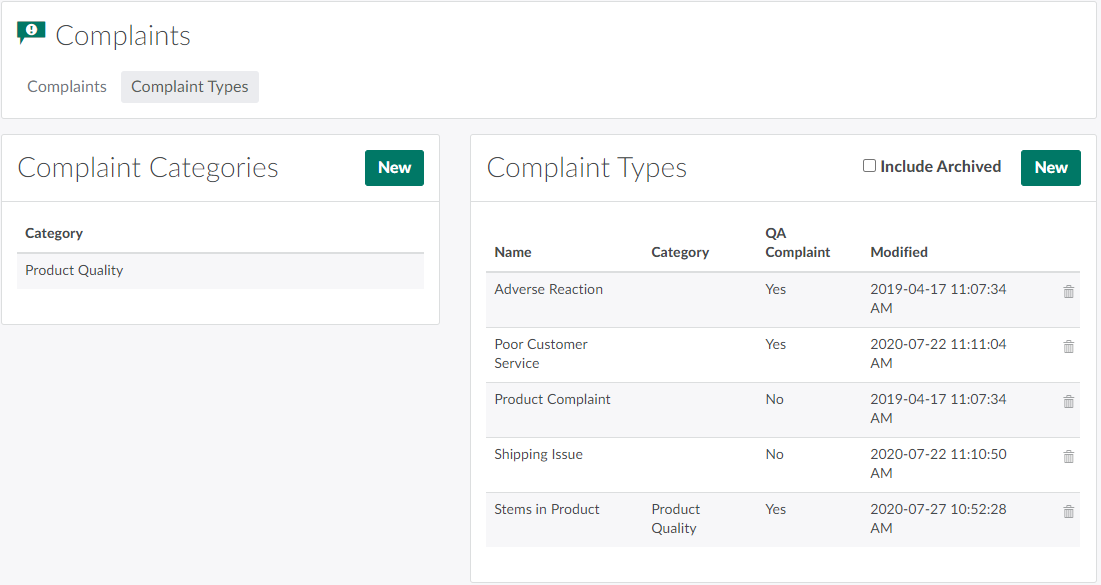Click the QA Complaint column header

(x=797, y=243)
